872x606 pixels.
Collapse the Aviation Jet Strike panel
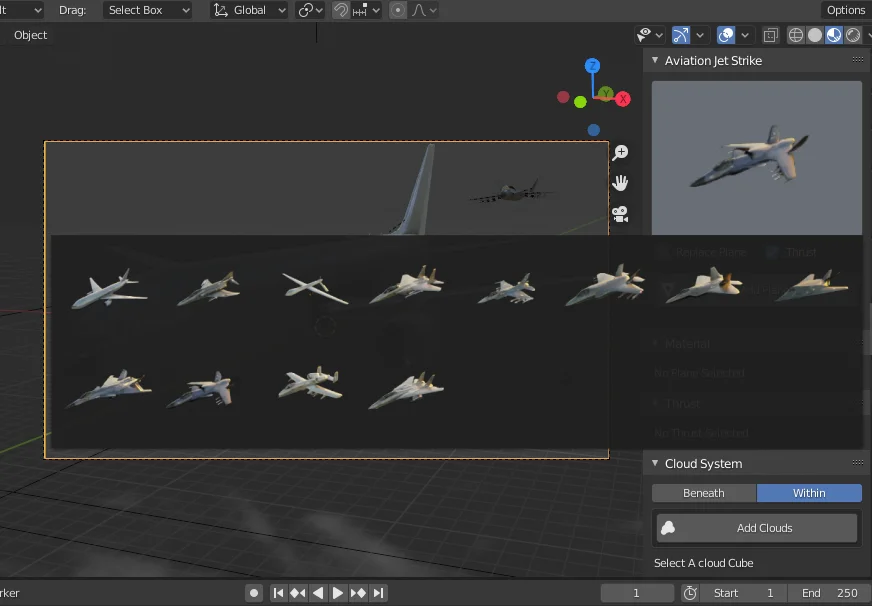pos(656,60)
